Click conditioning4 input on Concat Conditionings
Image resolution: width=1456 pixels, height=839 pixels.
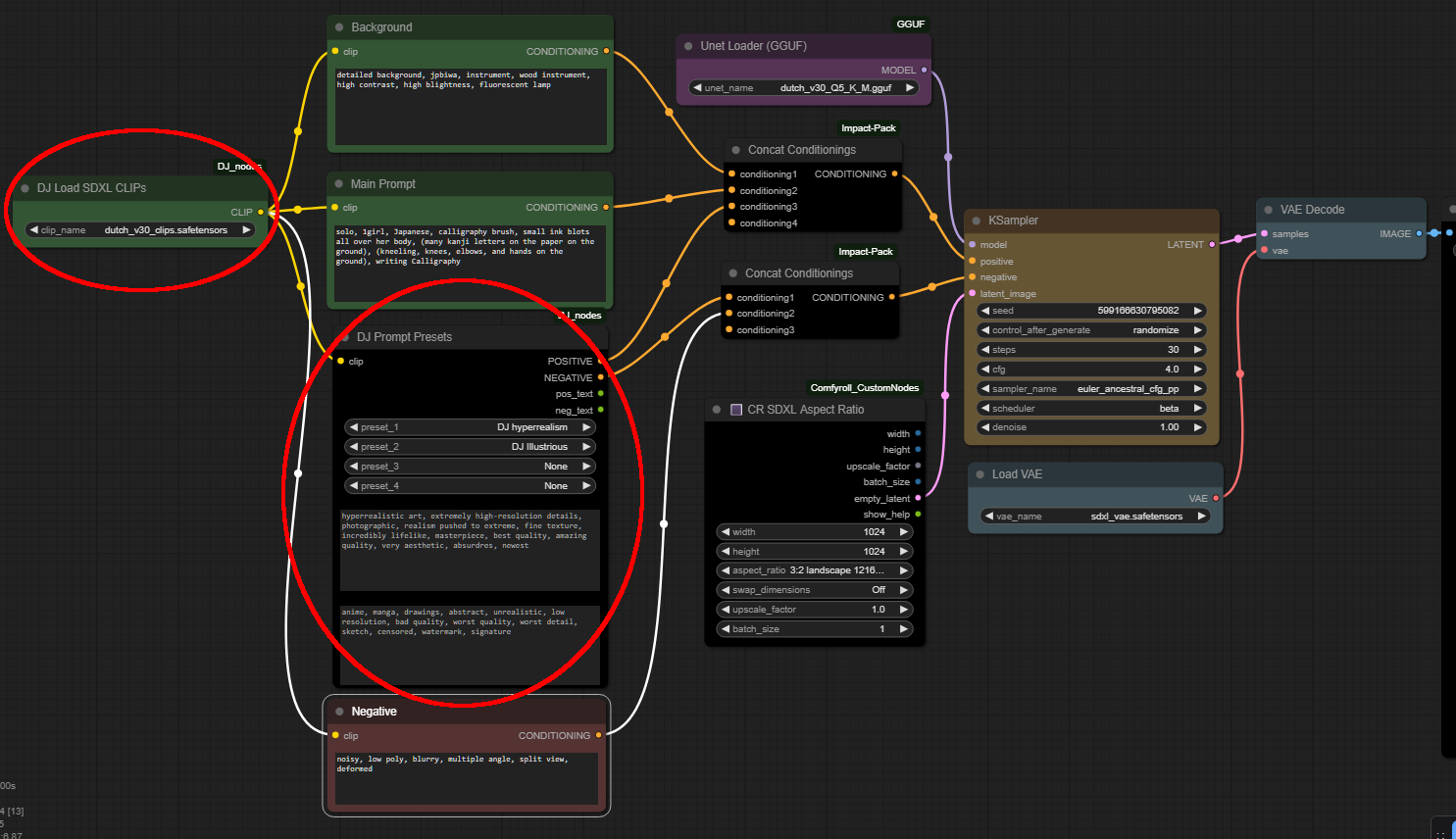pos(731,222)
